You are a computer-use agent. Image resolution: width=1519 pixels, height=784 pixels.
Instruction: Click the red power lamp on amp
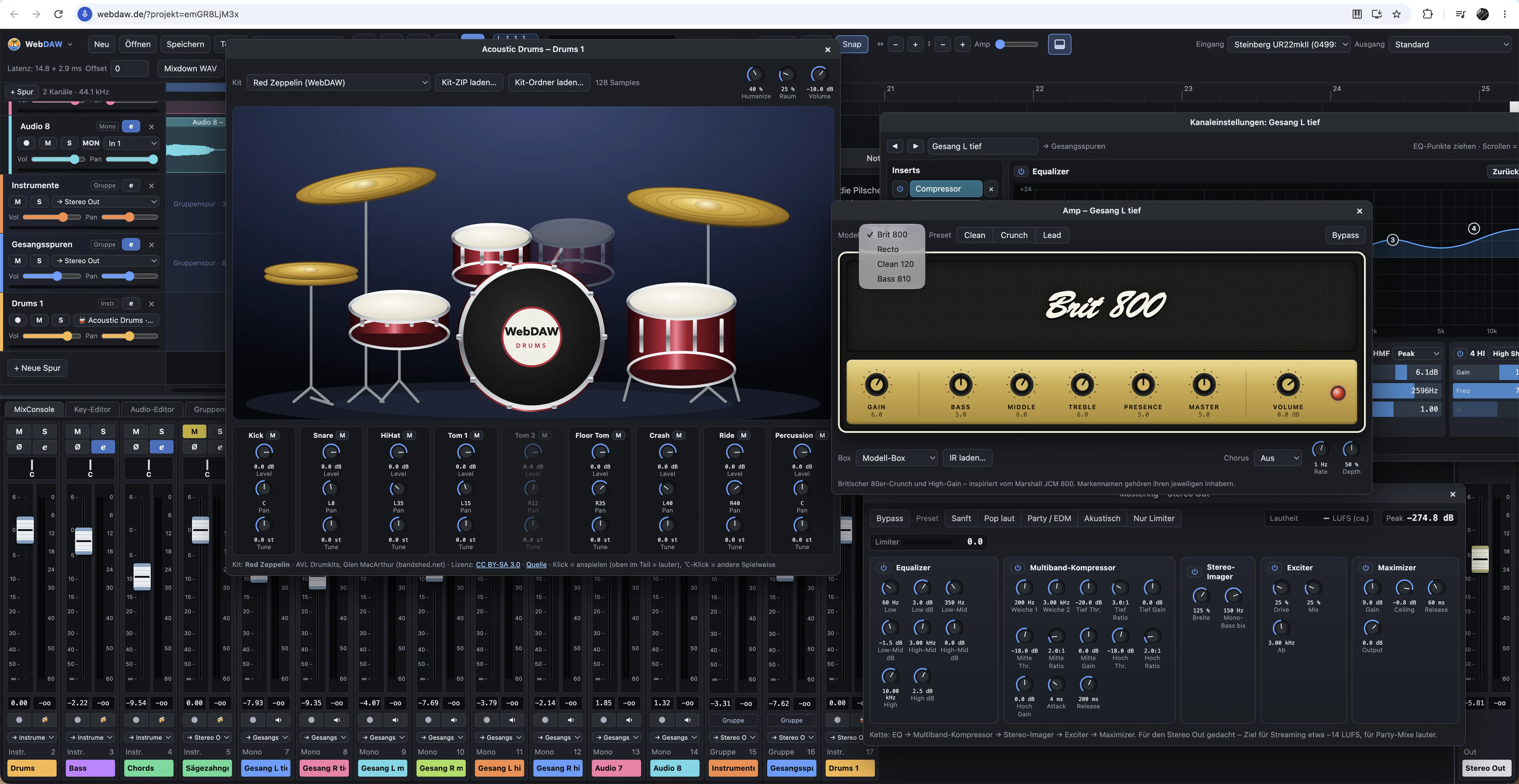coord(1338,393)
